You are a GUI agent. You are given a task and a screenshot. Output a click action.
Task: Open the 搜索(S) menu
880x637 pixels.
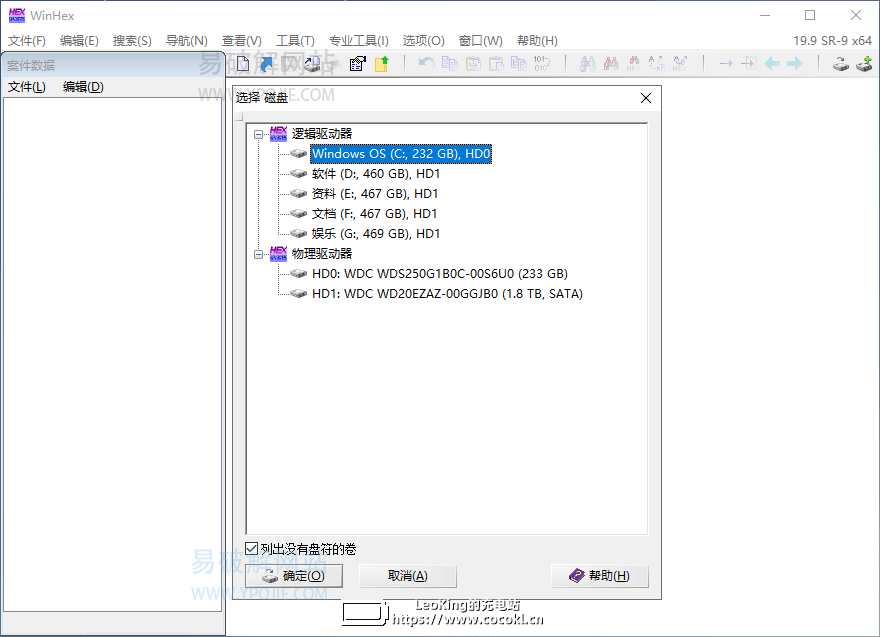[x=132, y=40]
